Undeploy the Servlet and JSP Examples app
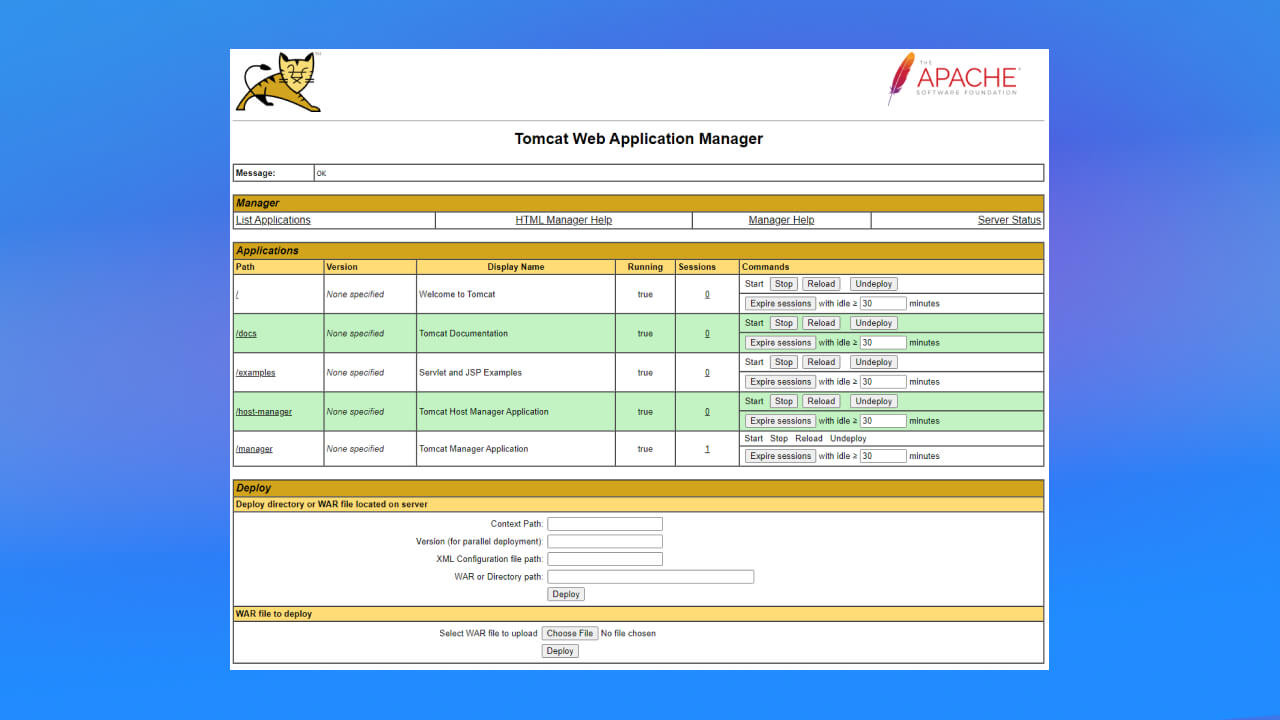The height and width of the screenshot is (720, 1280). tap(874, 362)
